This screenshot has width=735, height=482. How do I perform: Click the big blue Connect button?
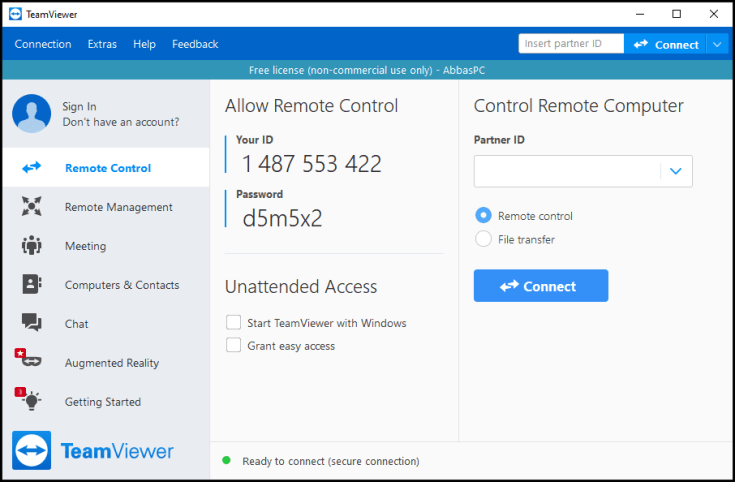(541, 286)
